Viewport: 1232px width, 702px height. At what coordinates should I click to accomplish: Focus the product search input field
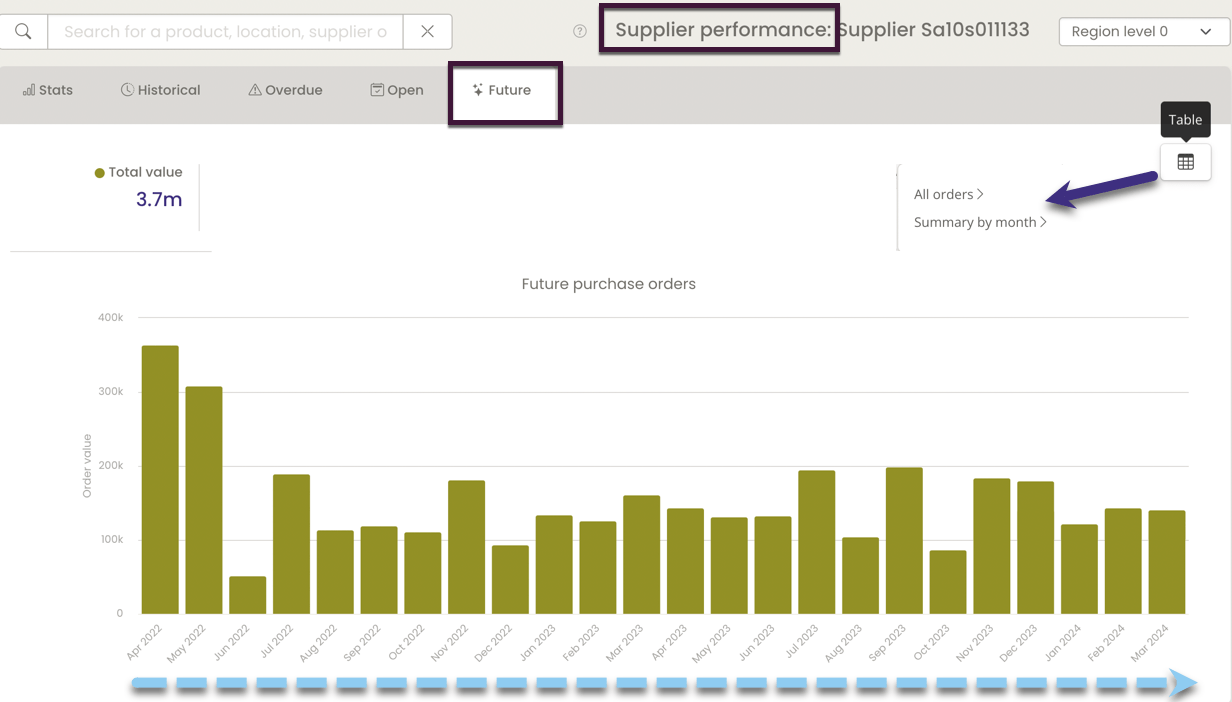pyautogui.click(x=225, y=32)
